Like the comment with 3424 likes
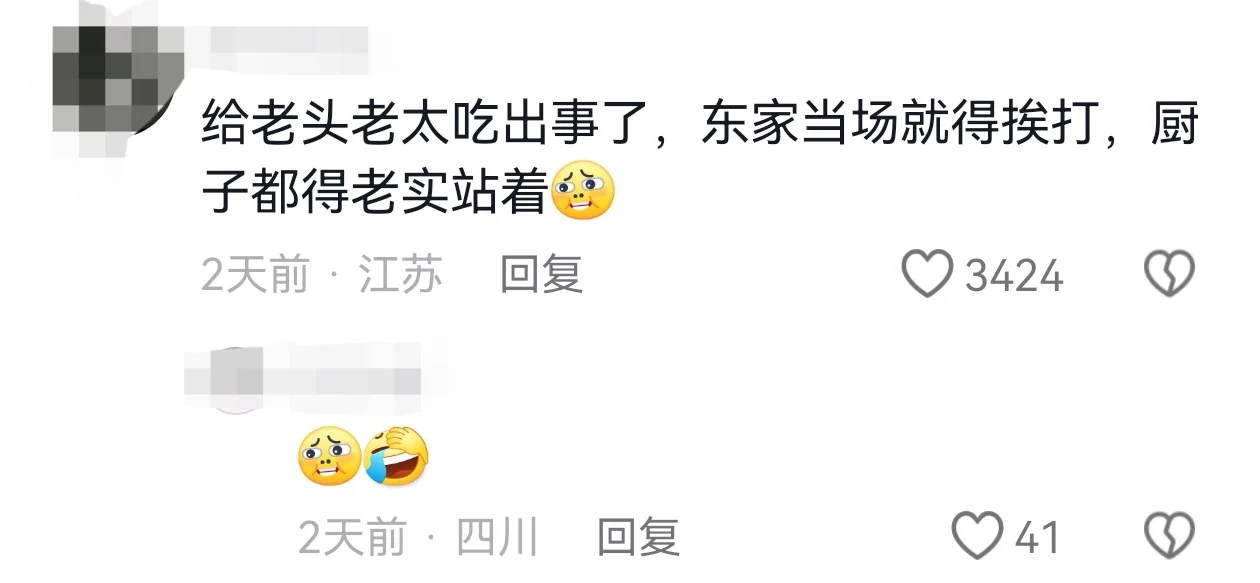 point(927,273)
